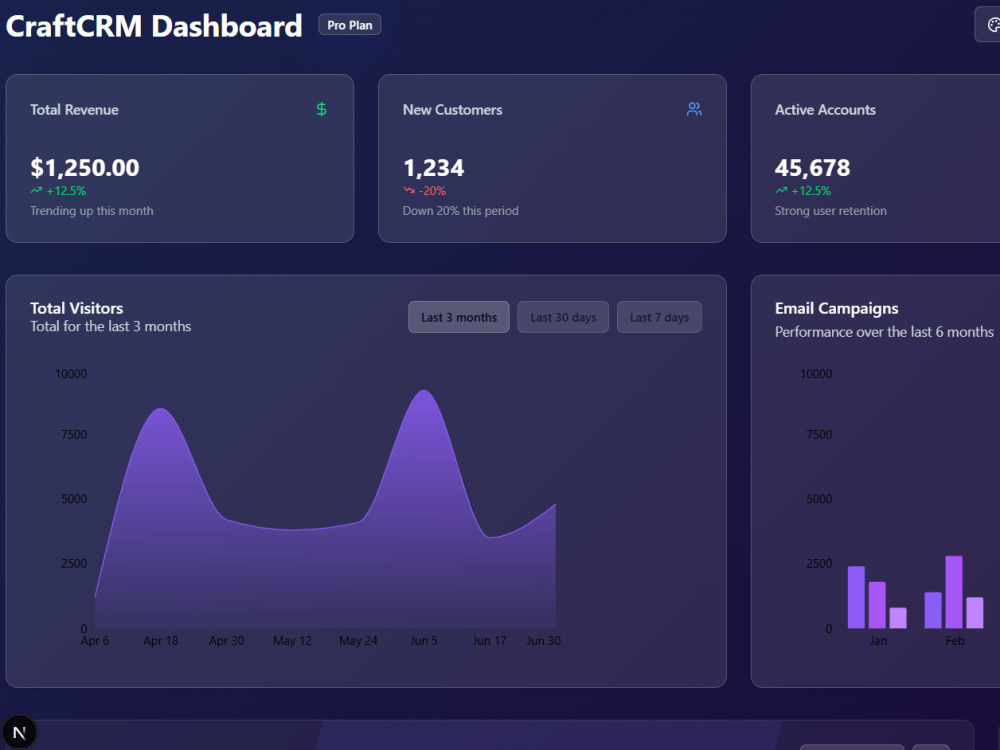Click the May 24 axis label
The image size is (1000, 750).
coord(358,640)
